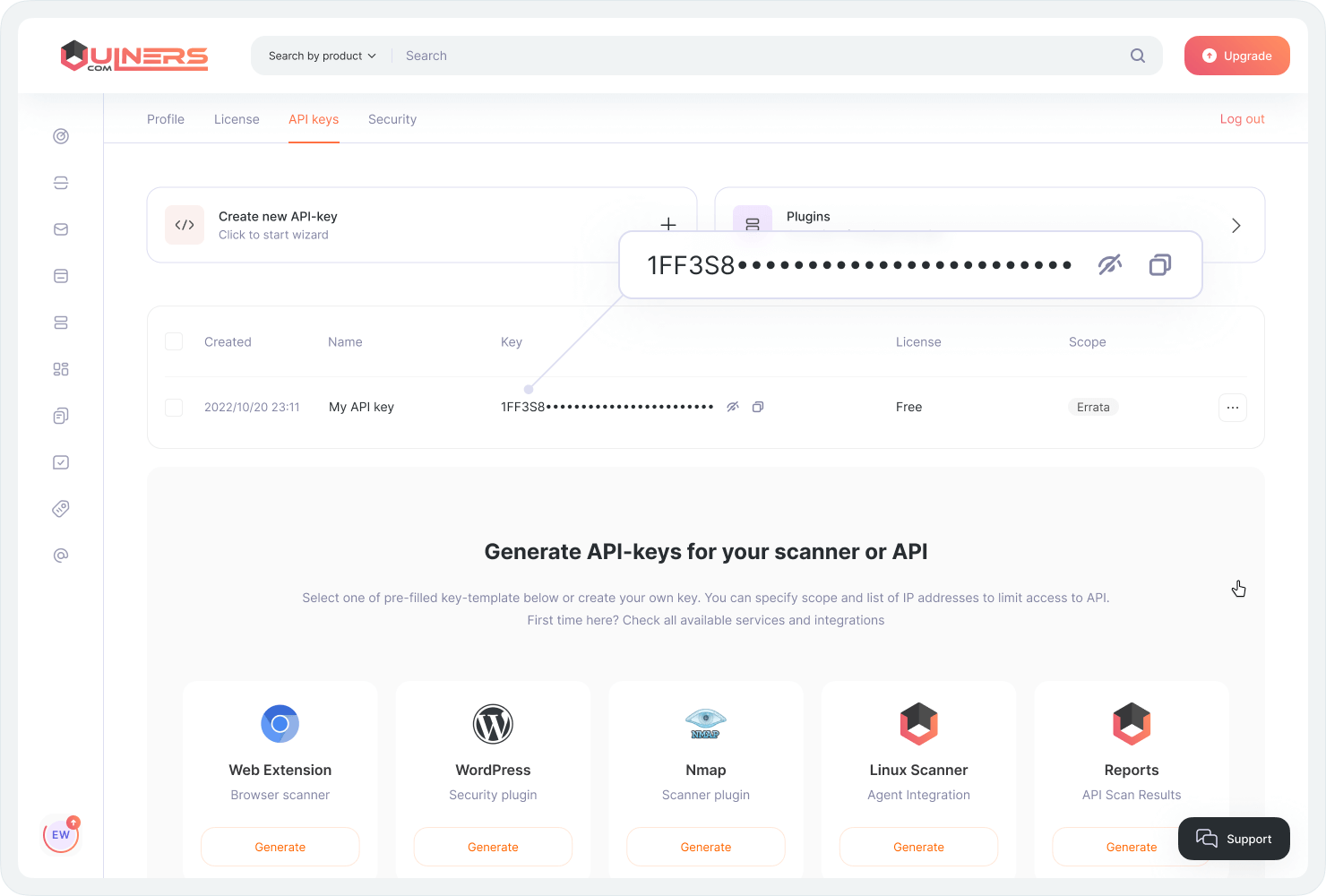This screenshot has width=1326, height=896.
Task: Open the Profile tab
Action: click(x=165, y=119)
